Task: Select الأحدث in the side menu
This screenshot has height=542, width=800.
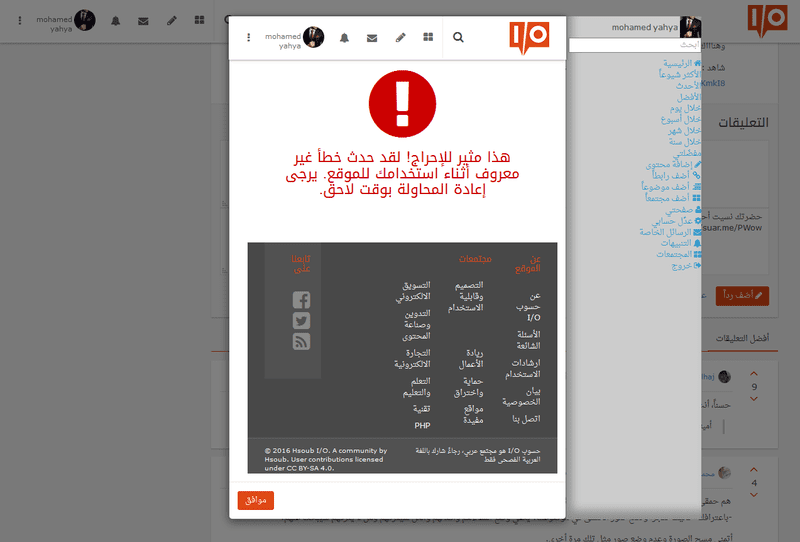Action: click(689, 86)
